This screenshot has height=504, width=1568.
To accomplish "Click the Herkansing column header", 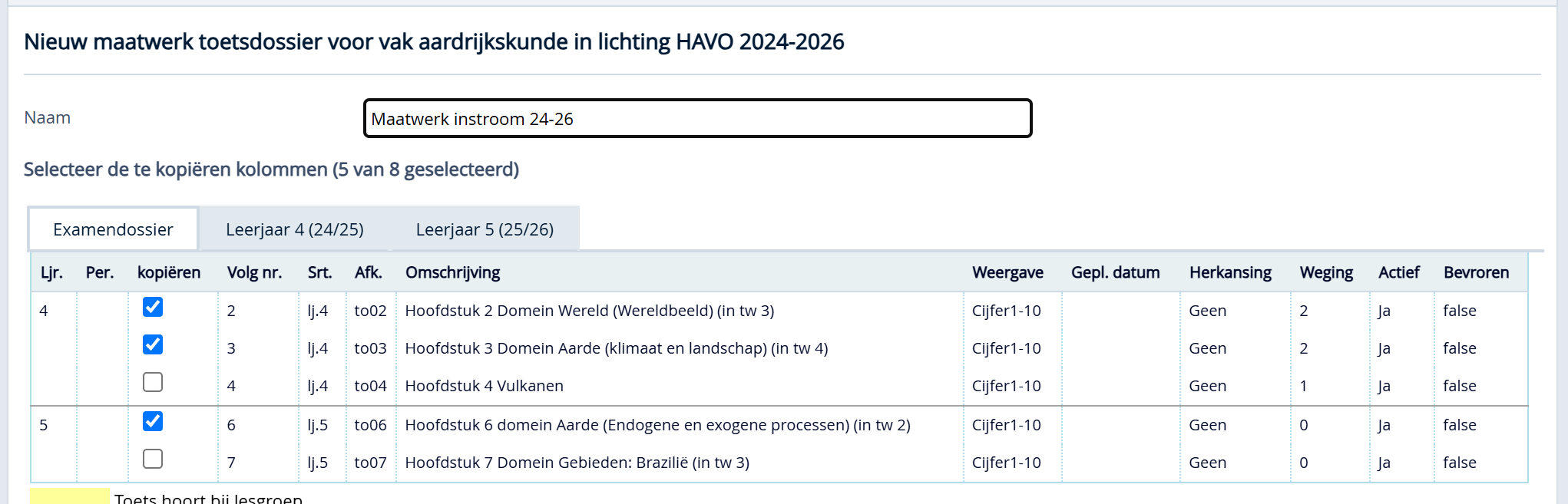I will tap(1230, 272).
